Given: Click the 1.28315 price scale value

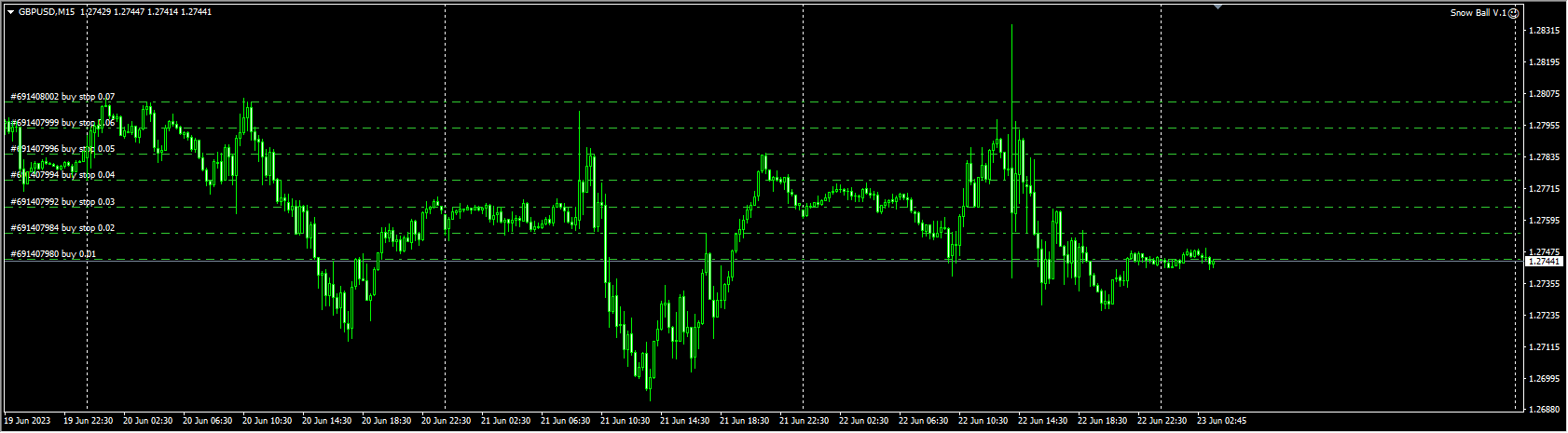Looking at the screenshot, I should [x=1545, y=31].
